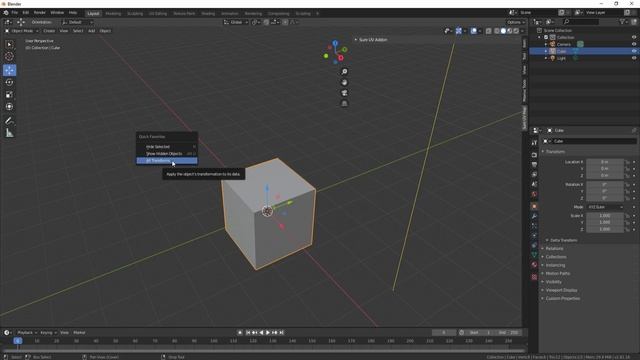Viewport: 640px width, 360px height.
Task: Select the Measure tool
Action: coord(9,133)
